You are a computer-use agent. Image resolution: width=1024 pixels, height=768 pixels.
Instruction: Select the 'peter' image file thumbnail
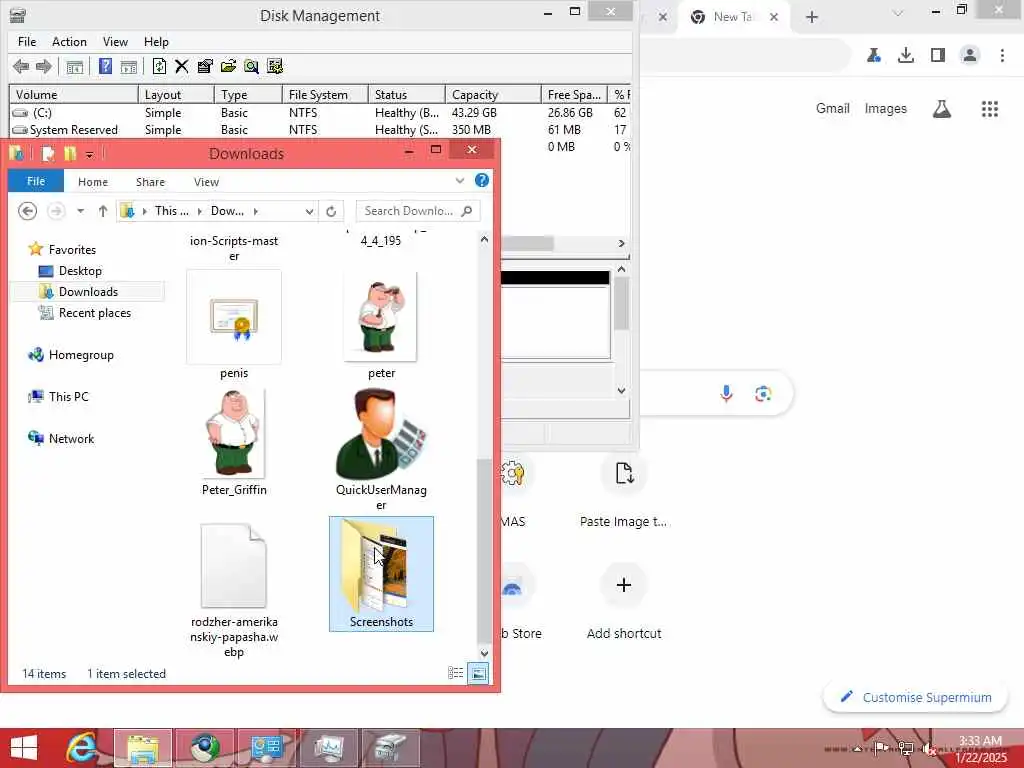click(x=381, y=318)
